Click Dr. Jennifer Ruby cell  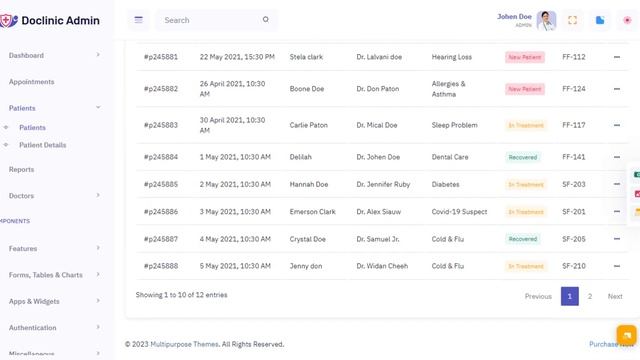383,184
